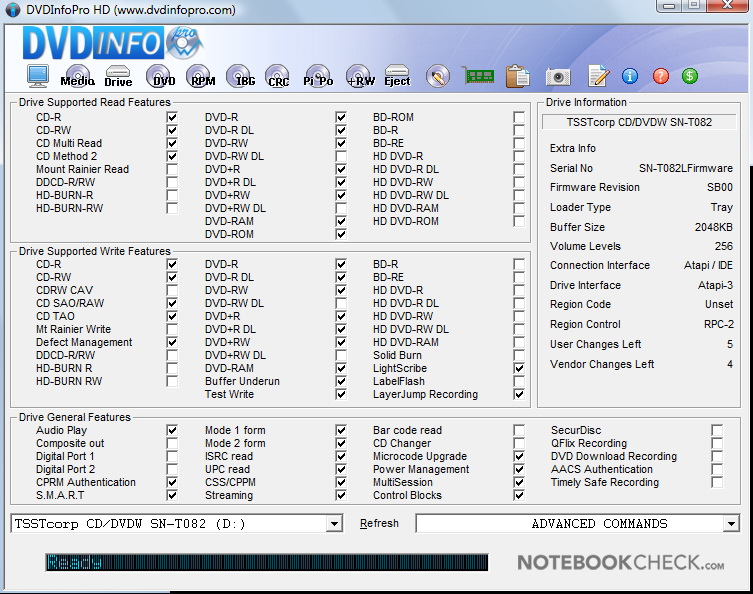Toggle Audio Play checkbox
This screenshot has width=753, height=594.
point(172,430)
